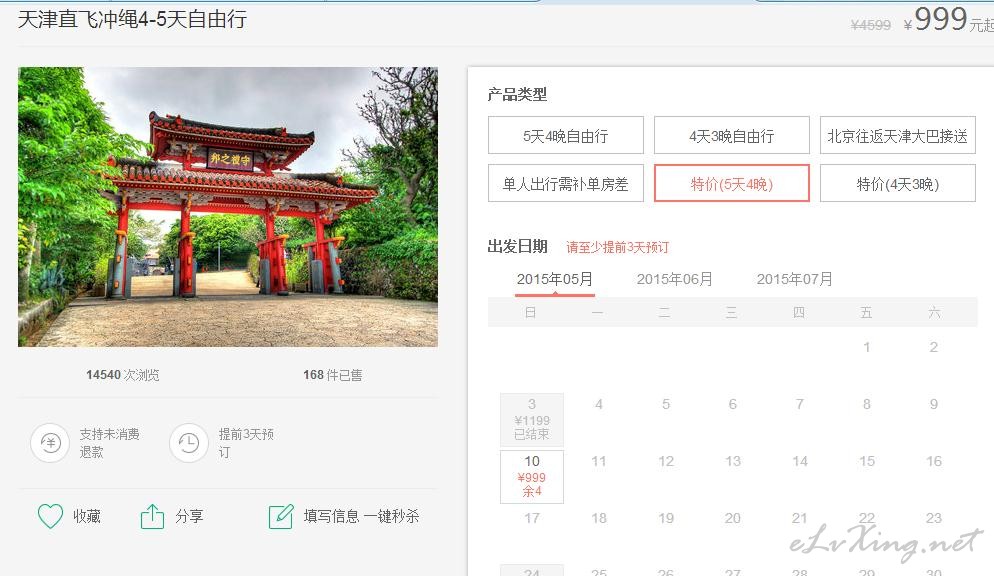This screenshot has width=994, height=576.
Task: Click title 天津直飞冲绳4-5天自由行
Action: pos(132,19)
